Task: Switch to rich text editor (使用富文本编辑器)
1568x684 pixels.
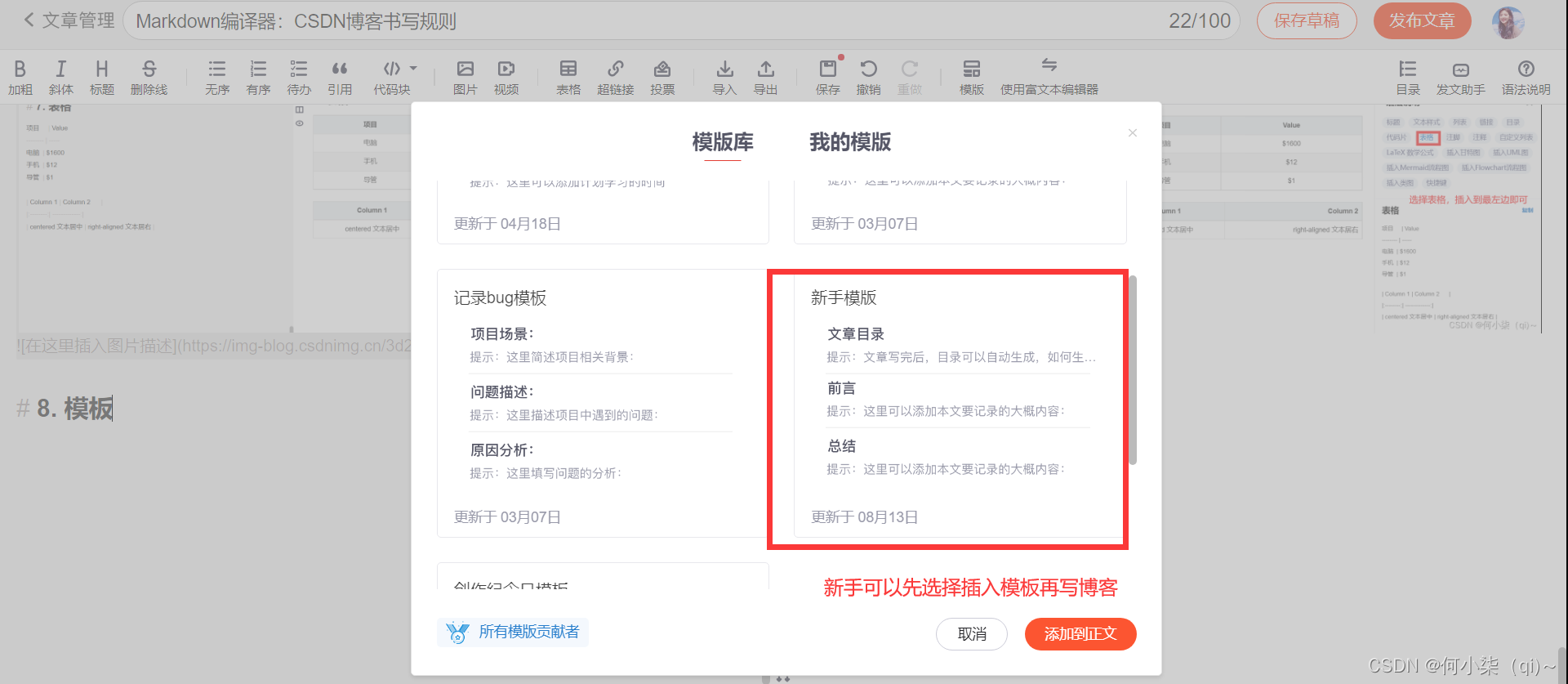Action: coord(1049,78)
